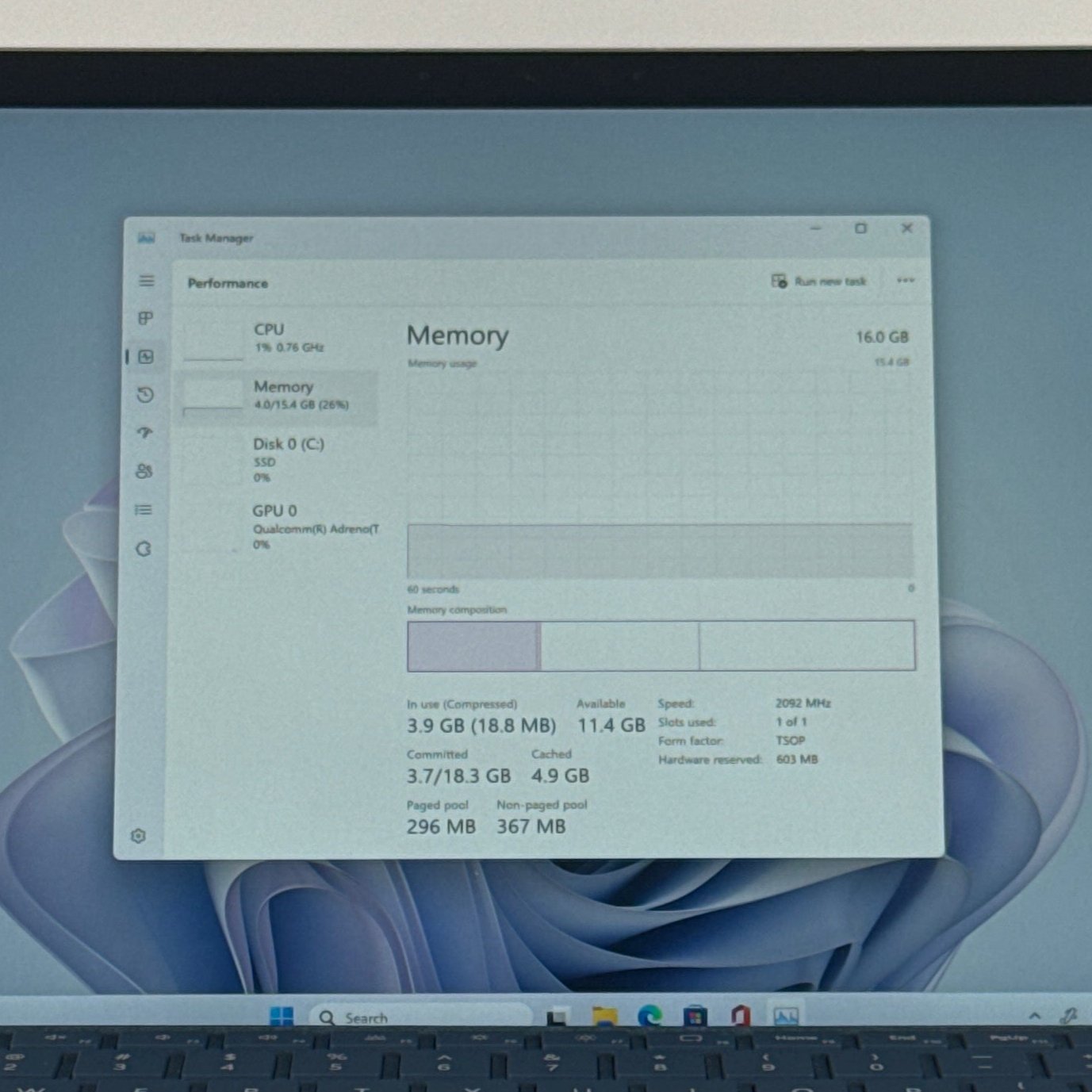Click the in-use segment of Memory composition
1092x1092 pixels.
coord(473,646)
